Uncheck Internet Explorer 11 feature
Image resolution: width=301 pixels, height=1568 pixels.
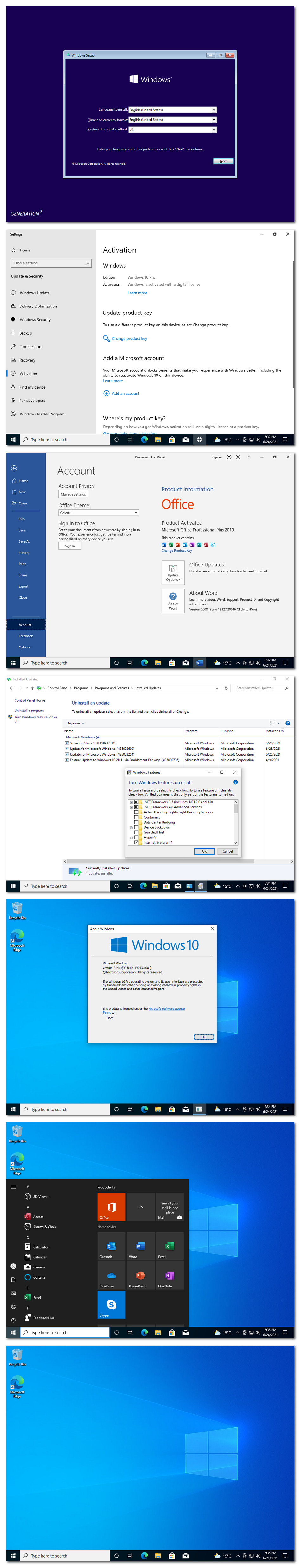[136, 843]
